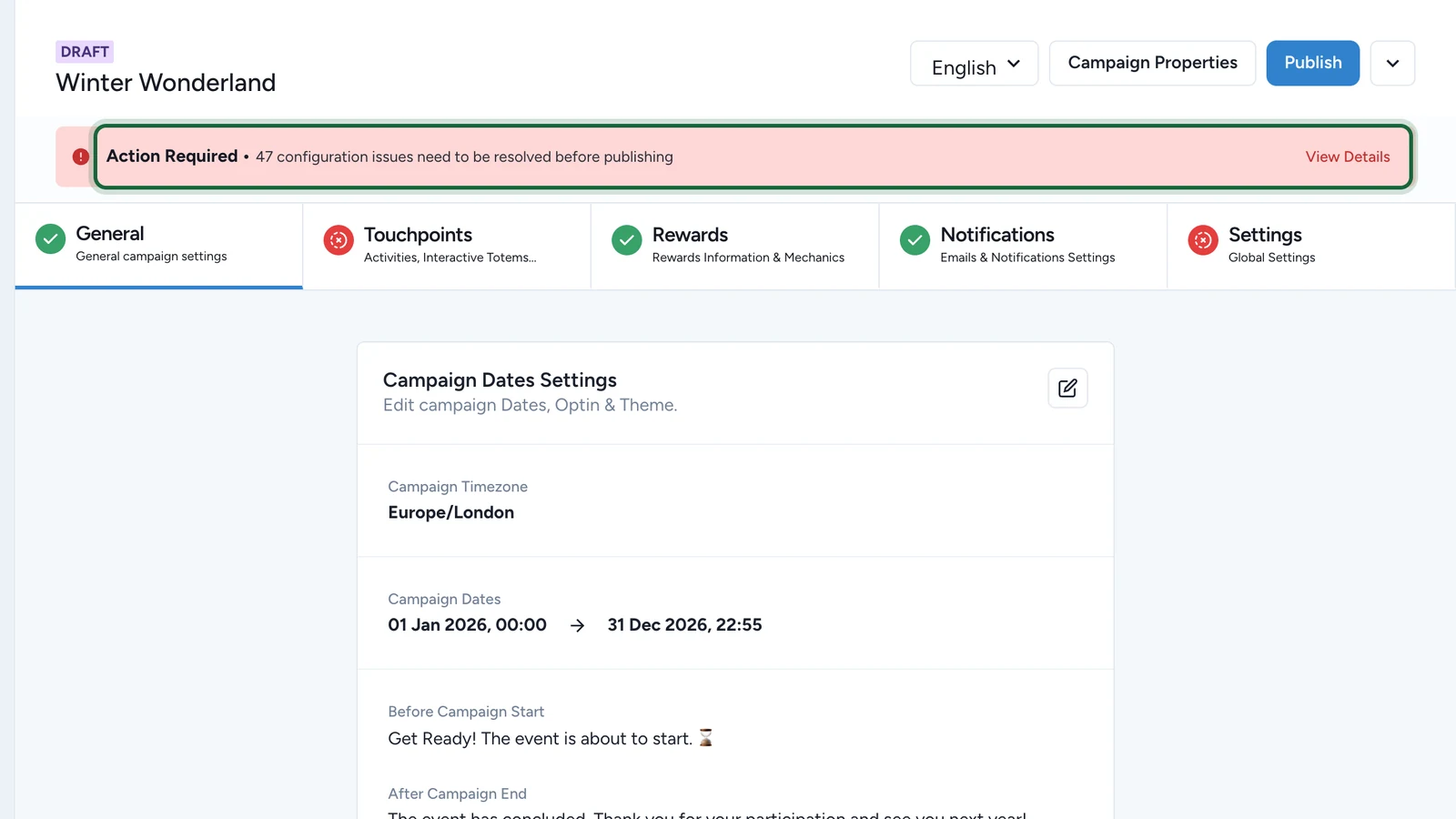Switch to the General tab

(x=158, y=246)
